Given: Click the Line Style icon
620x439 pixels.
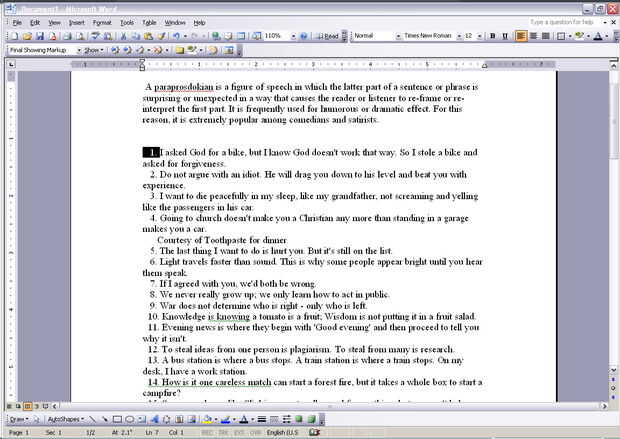Looking at the screenshot, I should (262, 419).
